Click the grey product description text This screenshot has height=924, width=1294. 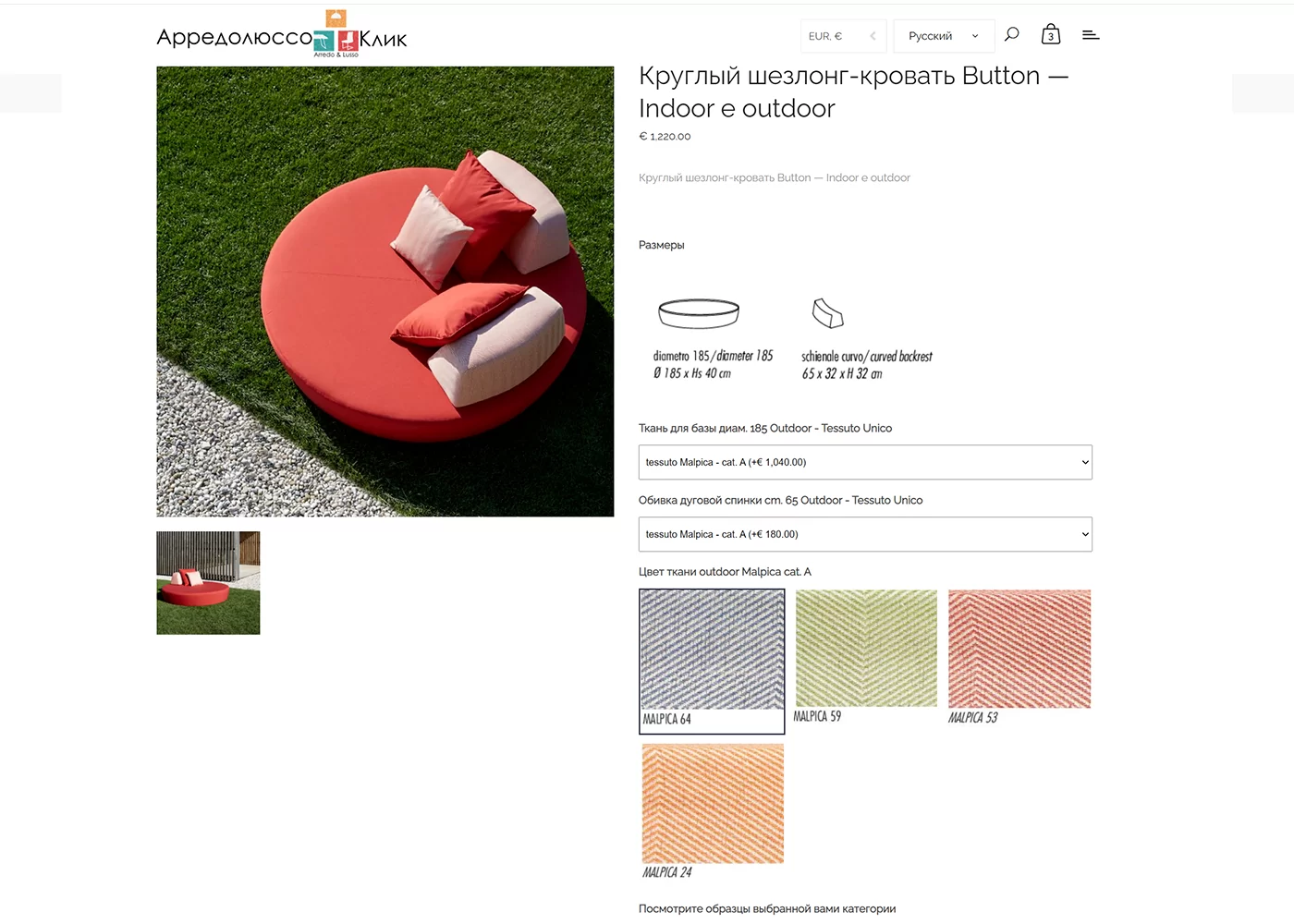pyautogui.click(x=775, y=177)
